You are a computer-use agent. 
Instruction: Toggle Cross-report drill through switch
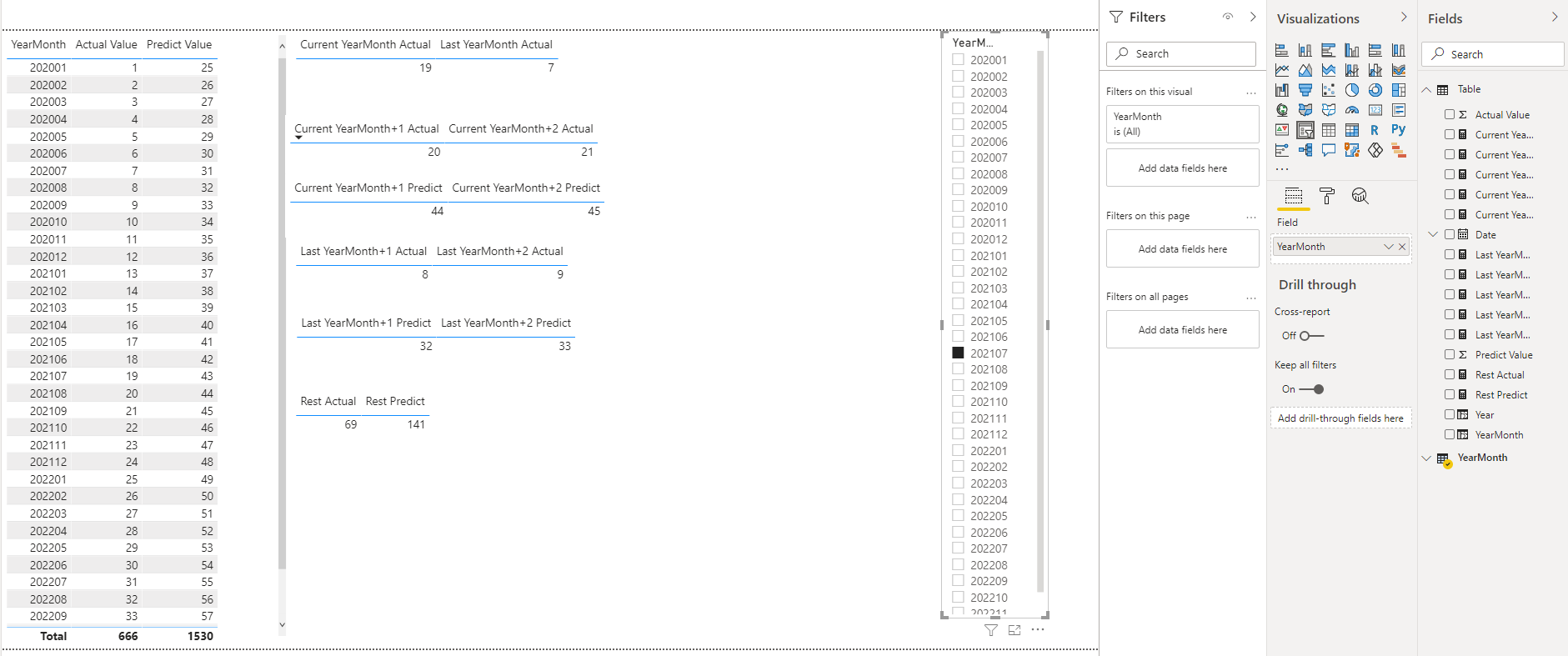1312,336
